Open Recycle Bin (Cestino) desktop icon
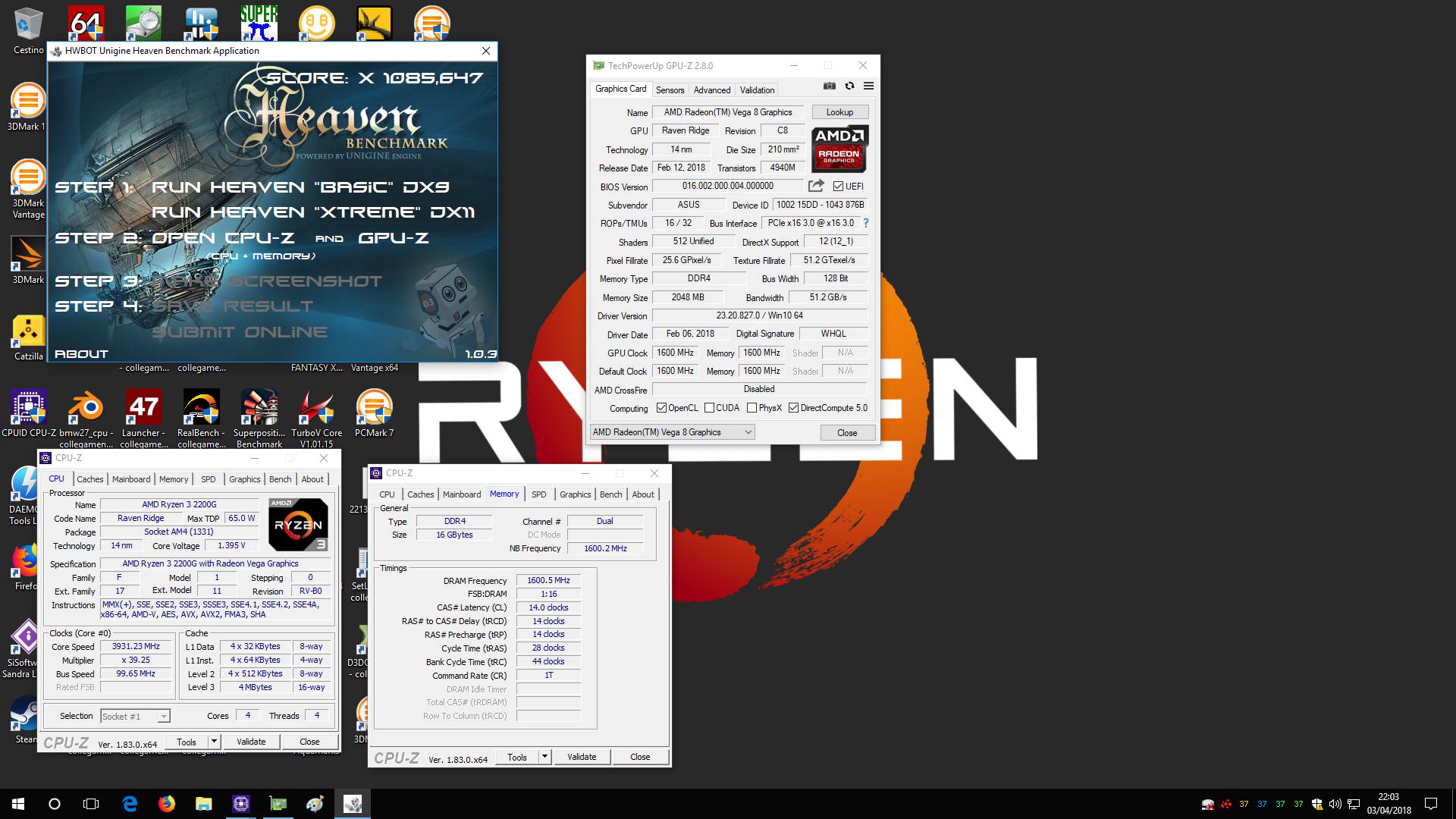 tap(29, 30)
